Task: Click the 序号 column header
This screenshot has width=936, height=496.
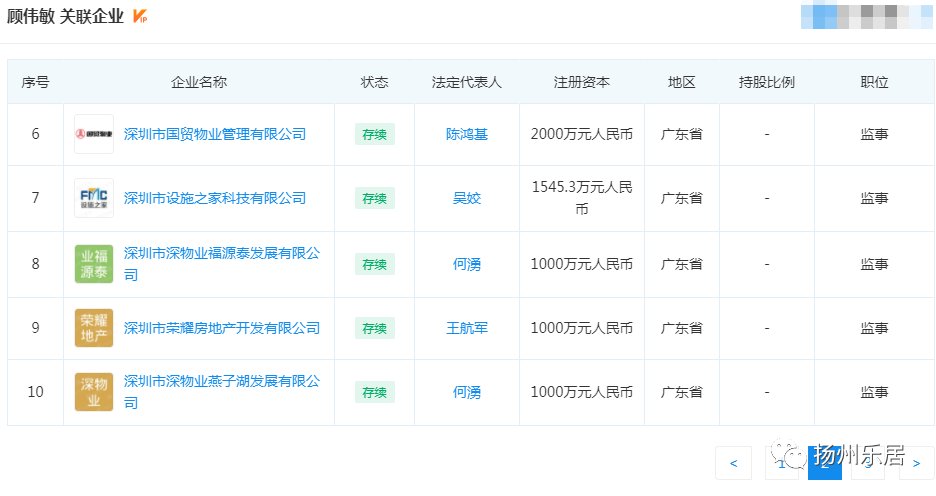Action: (35, 82)
